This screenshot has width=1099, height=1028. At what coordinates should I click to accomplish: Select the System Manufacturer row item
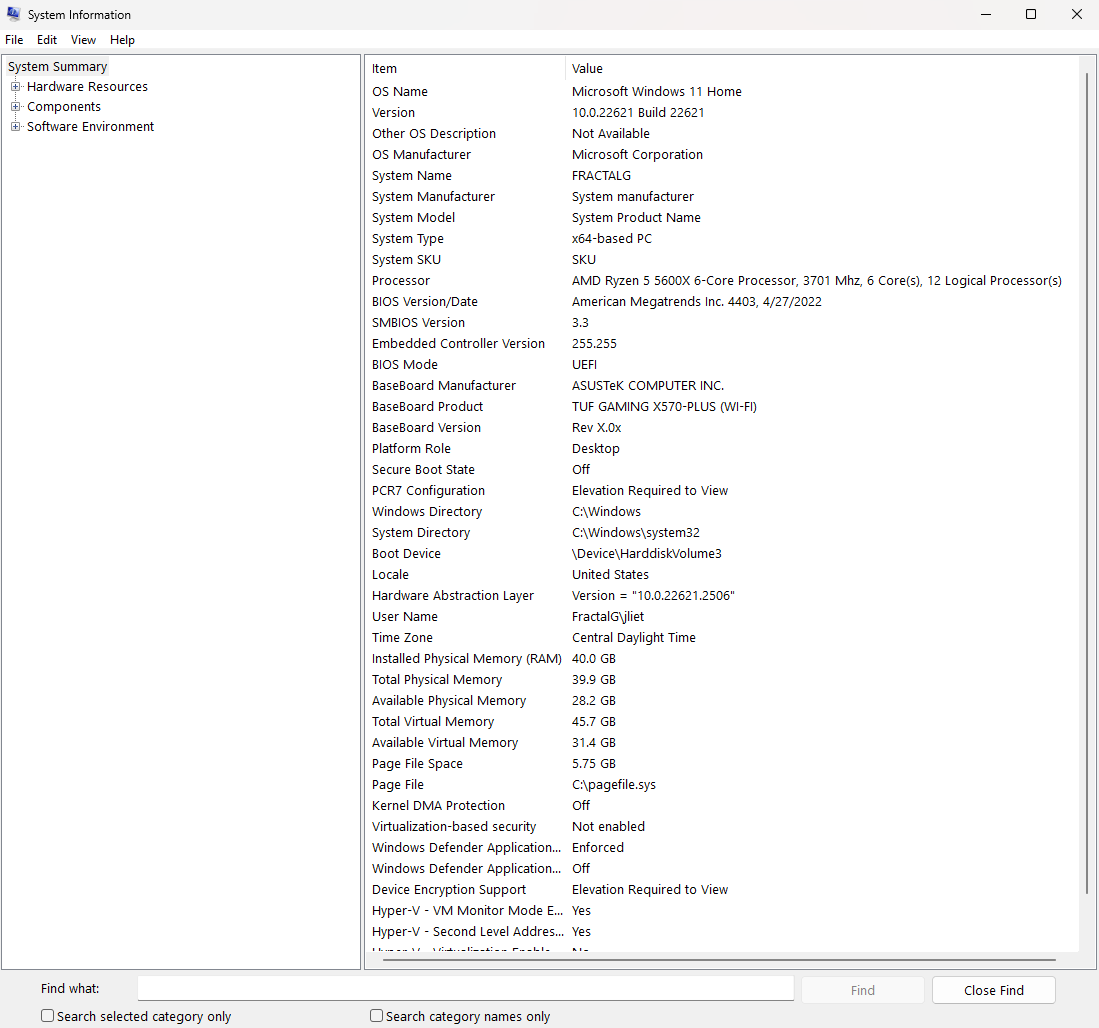point(433,197)
